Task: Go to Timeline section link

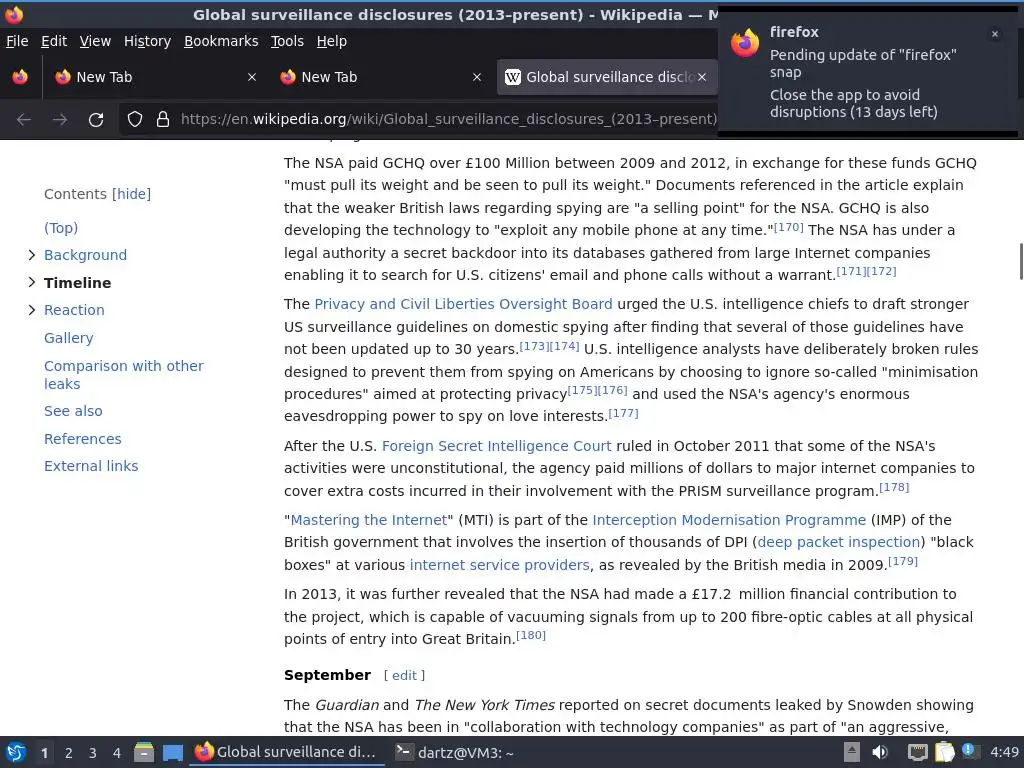Action: [77, 283]
